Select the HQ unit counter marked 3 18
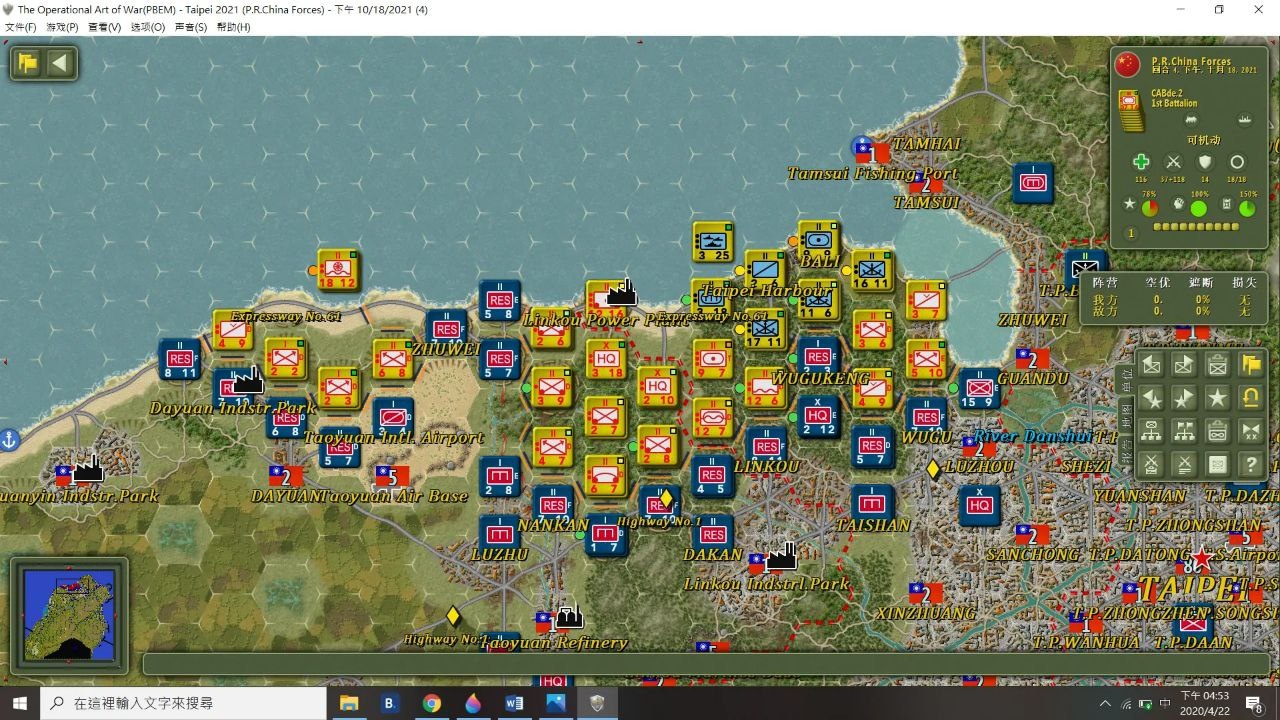 click(x=605, y=360)
